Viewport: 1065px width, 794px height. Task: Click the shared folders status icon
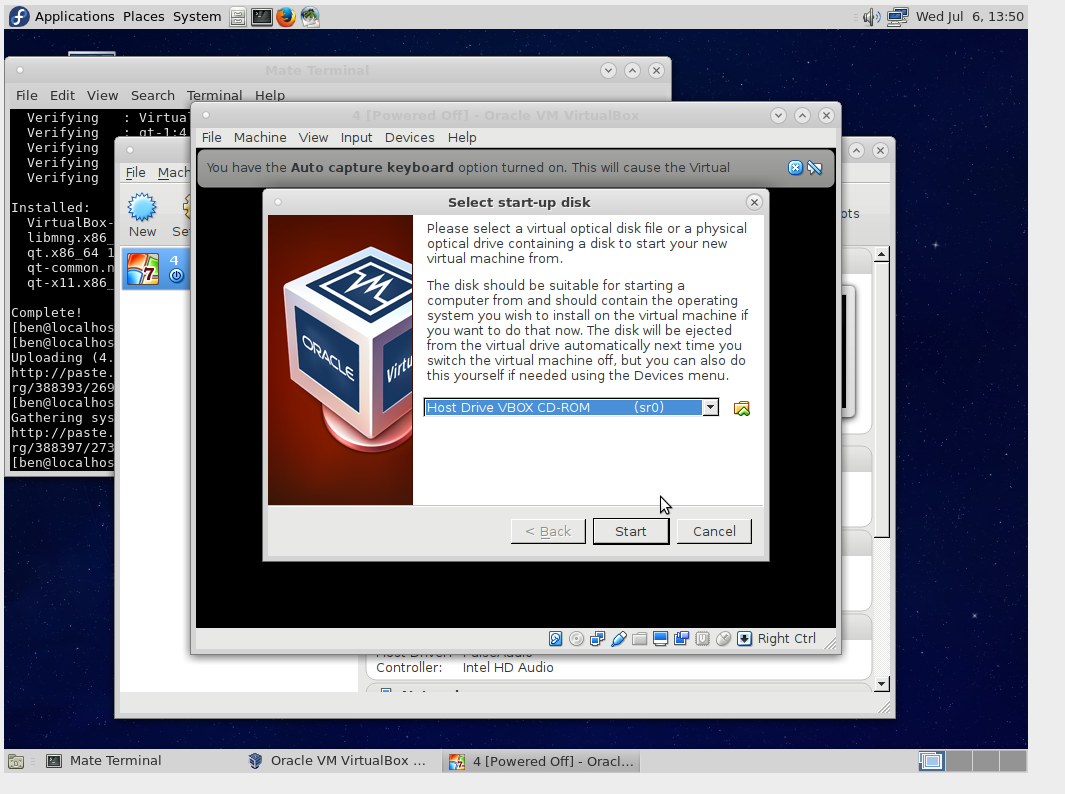tap(639, 638)
